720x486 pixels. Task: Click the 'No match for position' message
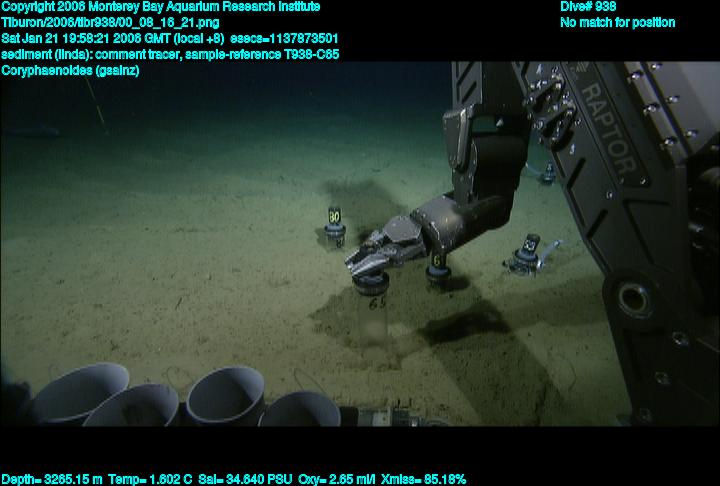pos(618,23)
